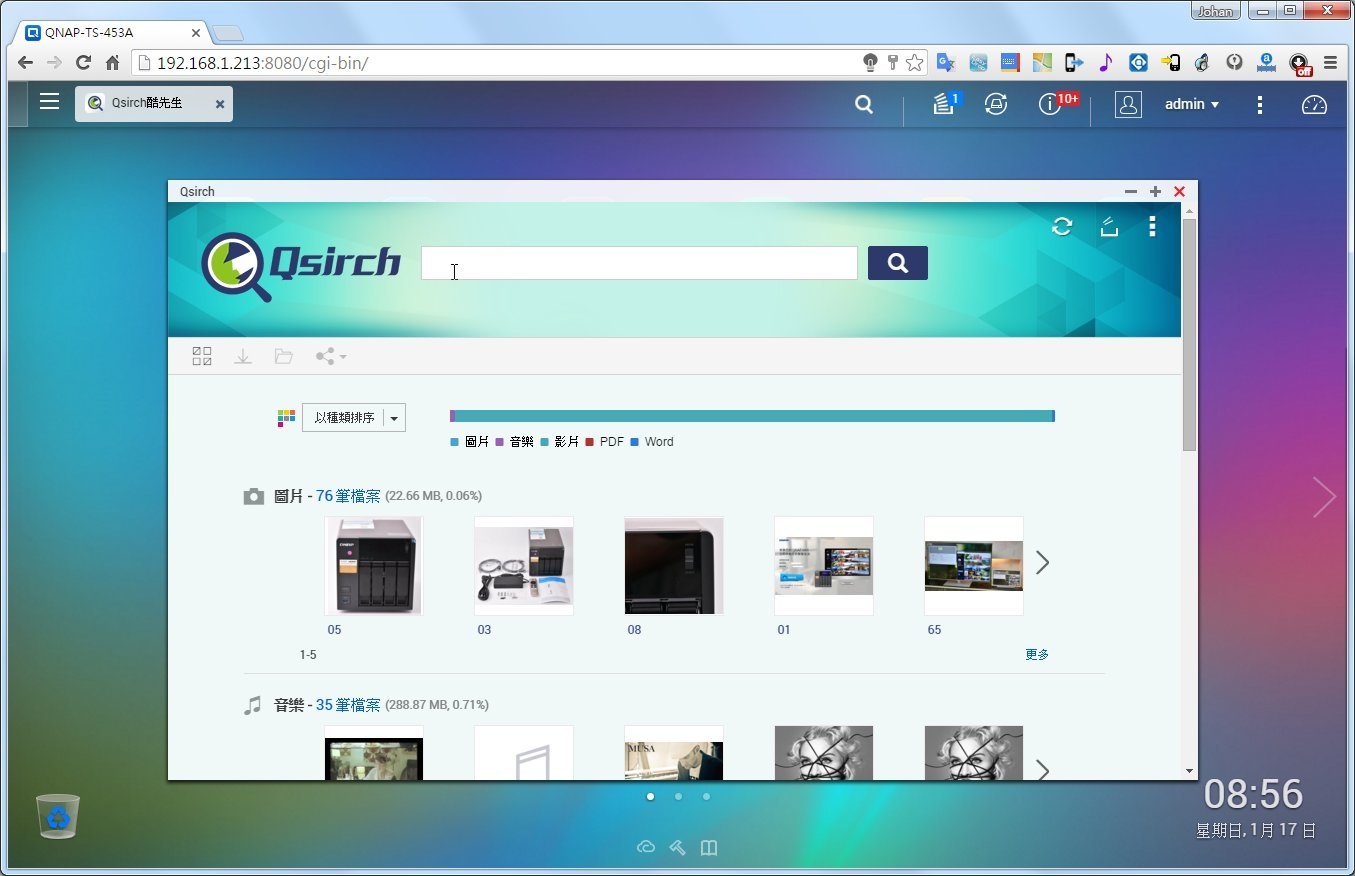Open the myQNAPcloud icon at bottom
Screen dimensions: 1355x876
[x=646, y=848]
